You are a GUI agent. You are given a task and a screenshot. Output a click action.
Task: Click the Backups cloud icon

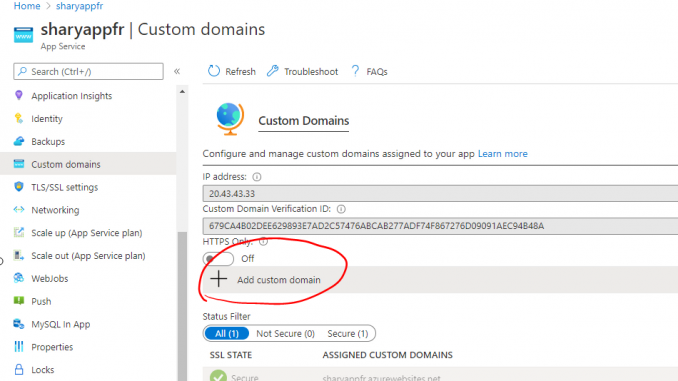[x=19, y=141]
